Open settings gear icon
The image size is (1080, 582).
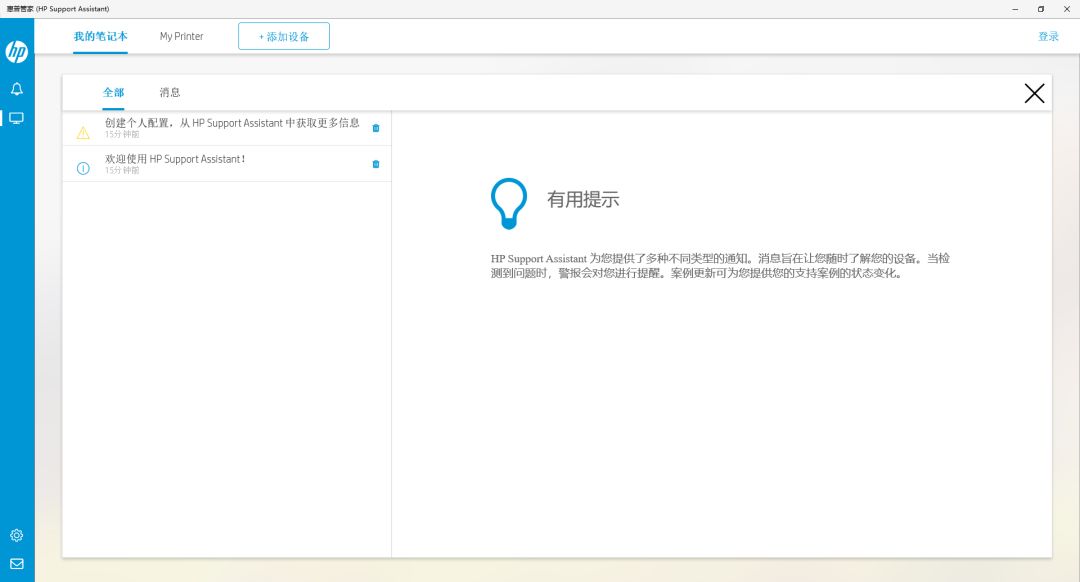(17, 535)
